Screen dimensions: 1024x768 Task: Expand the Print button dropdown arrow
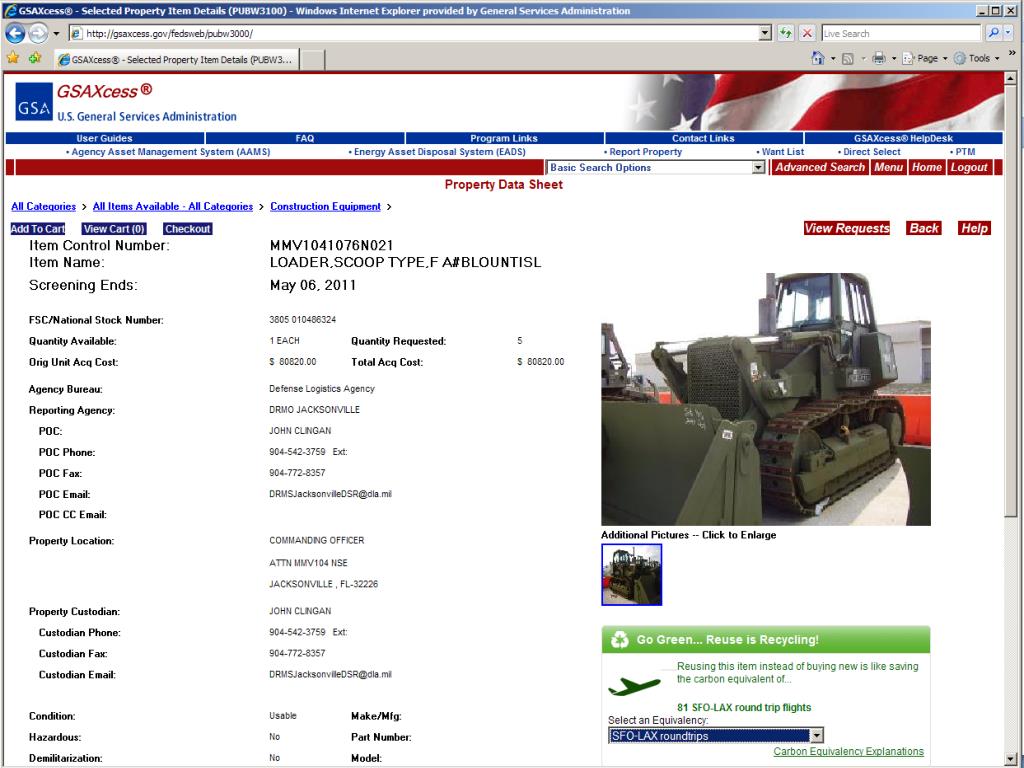click(x=893, y=59)
